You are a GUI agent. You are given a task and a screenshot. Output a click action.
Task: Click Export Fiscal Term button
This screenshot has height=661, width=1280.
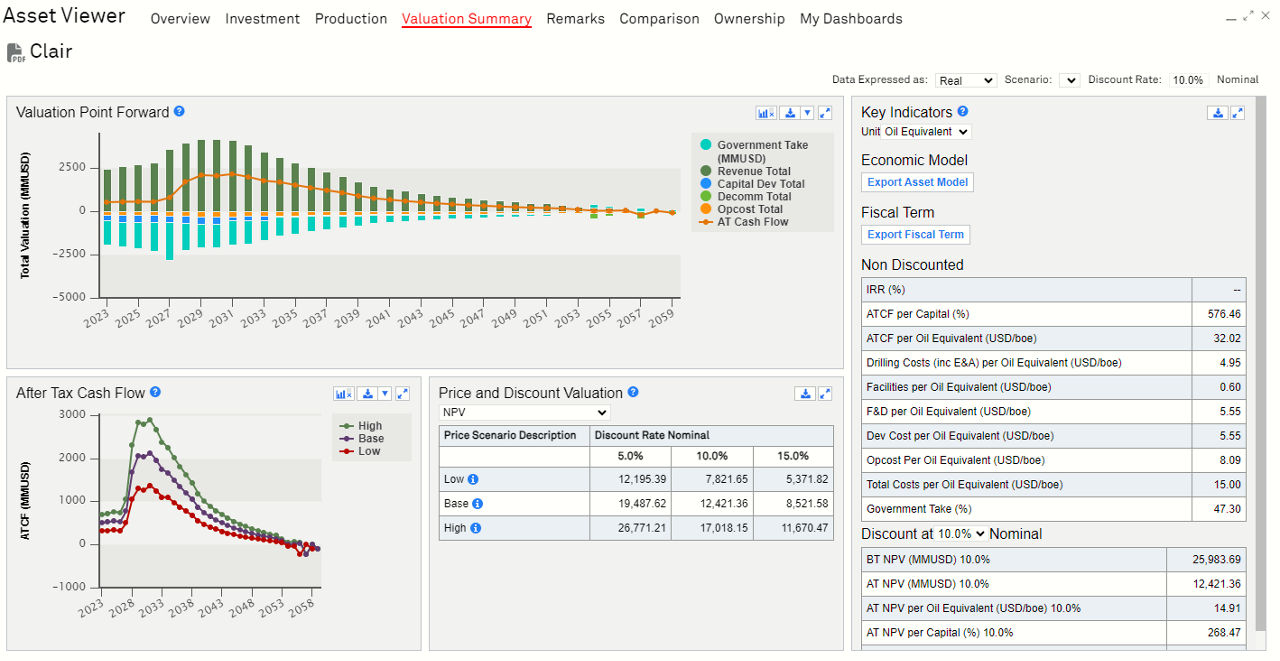pyautogui.click(x=915, y=234)
